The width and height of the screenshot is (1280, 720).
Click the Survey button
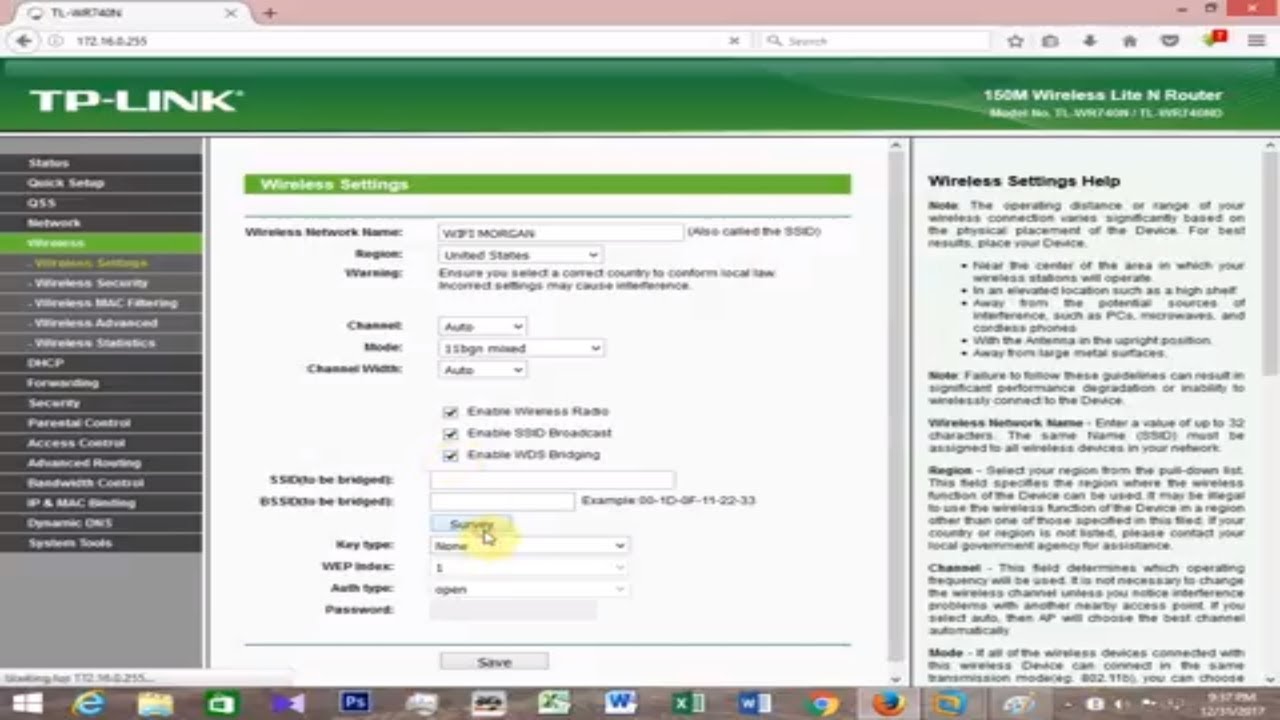click(x=470, y=524)
